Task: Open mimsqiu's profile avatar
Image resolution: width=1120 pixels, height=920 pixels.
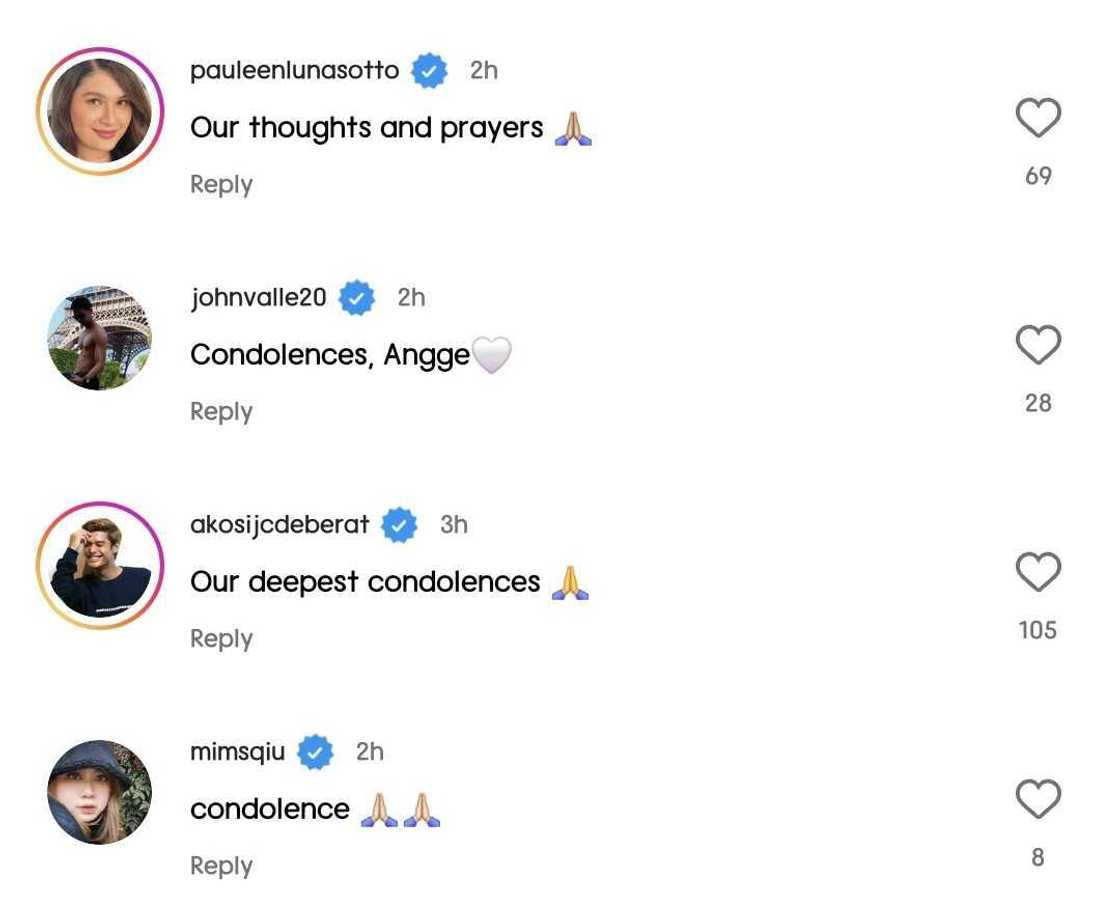Action: click(99, 792)
